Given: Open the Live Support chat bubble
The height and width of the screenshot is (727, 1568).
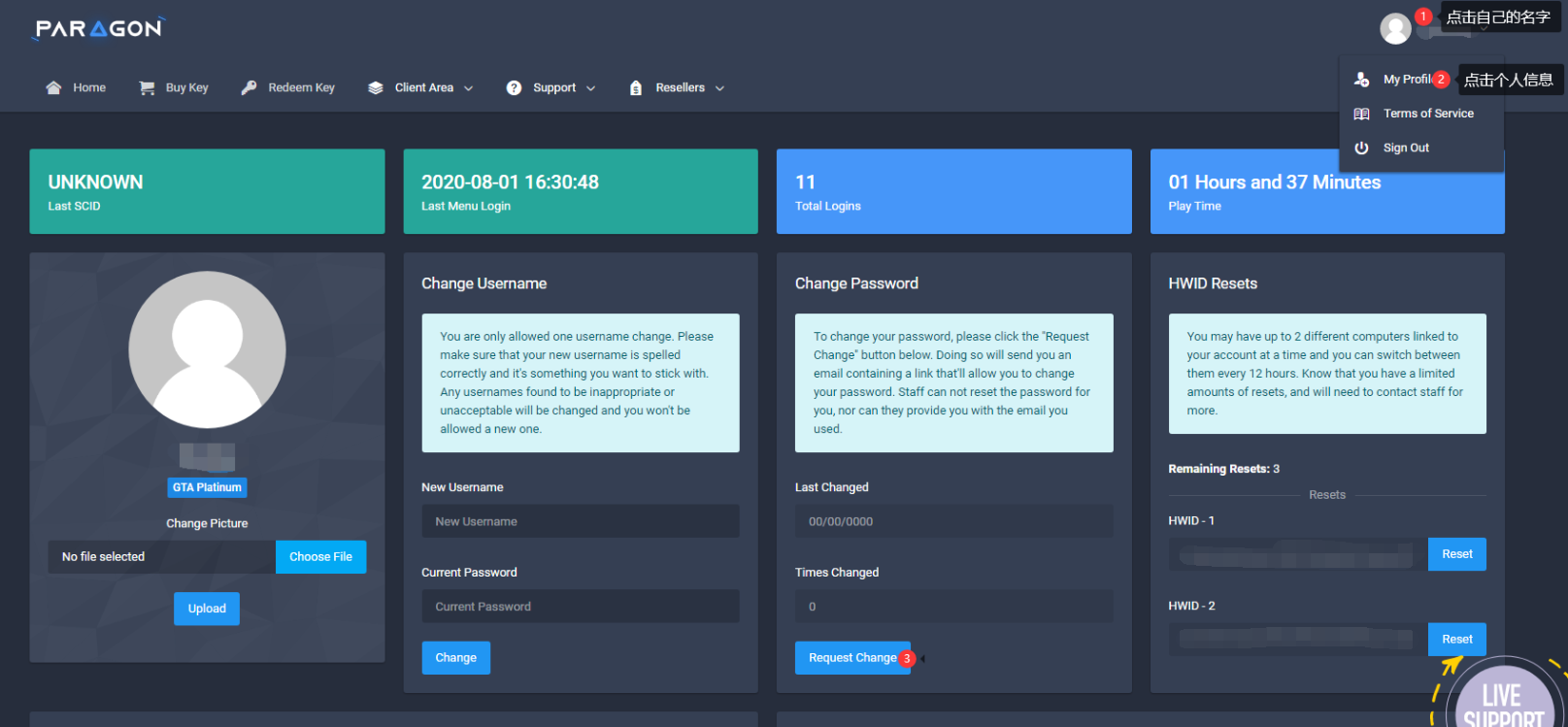Looking at the screenshot, I should click(x=1503, y=697).
